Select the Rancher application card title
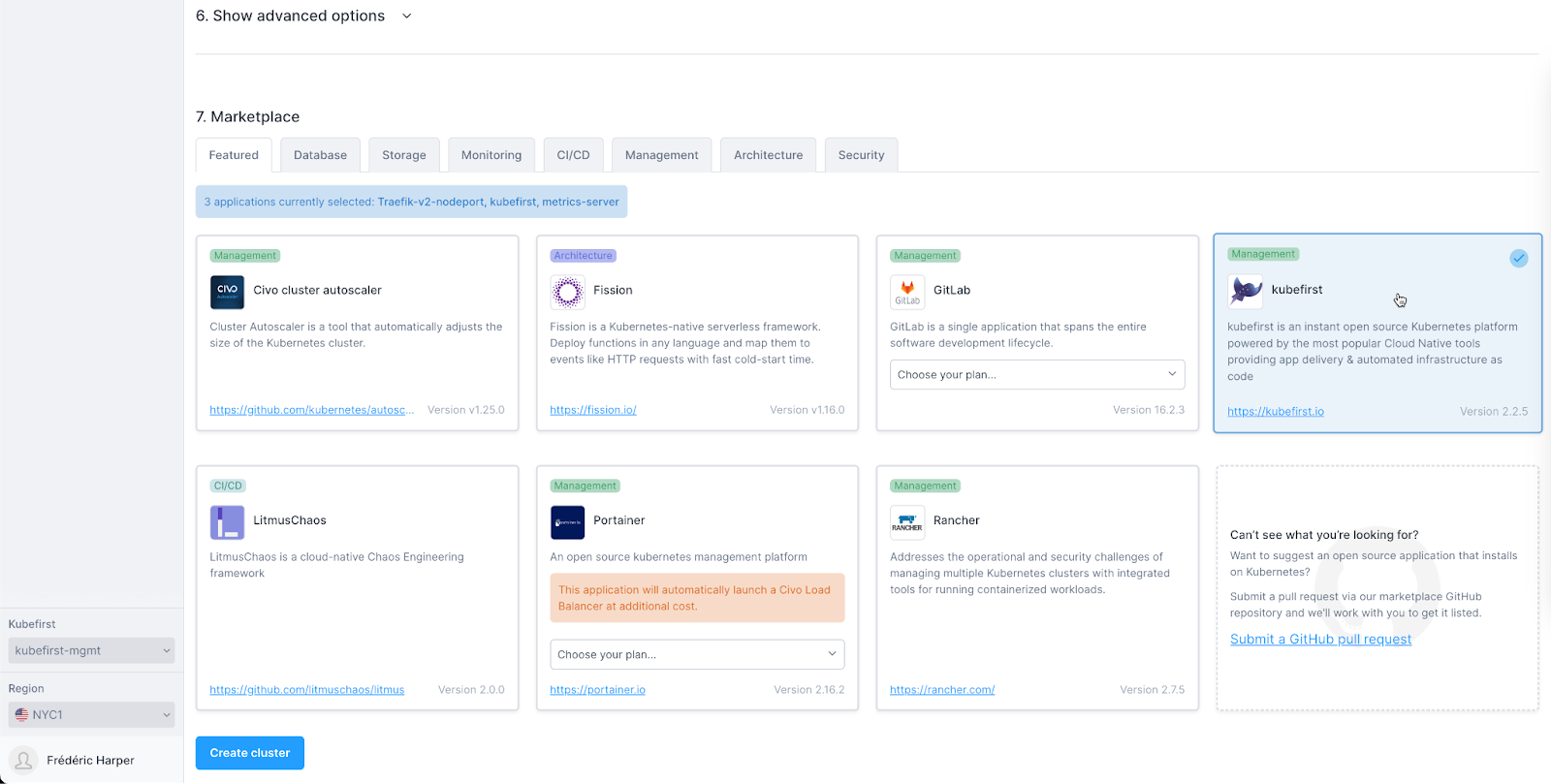1551x784 pixels. 957,520
